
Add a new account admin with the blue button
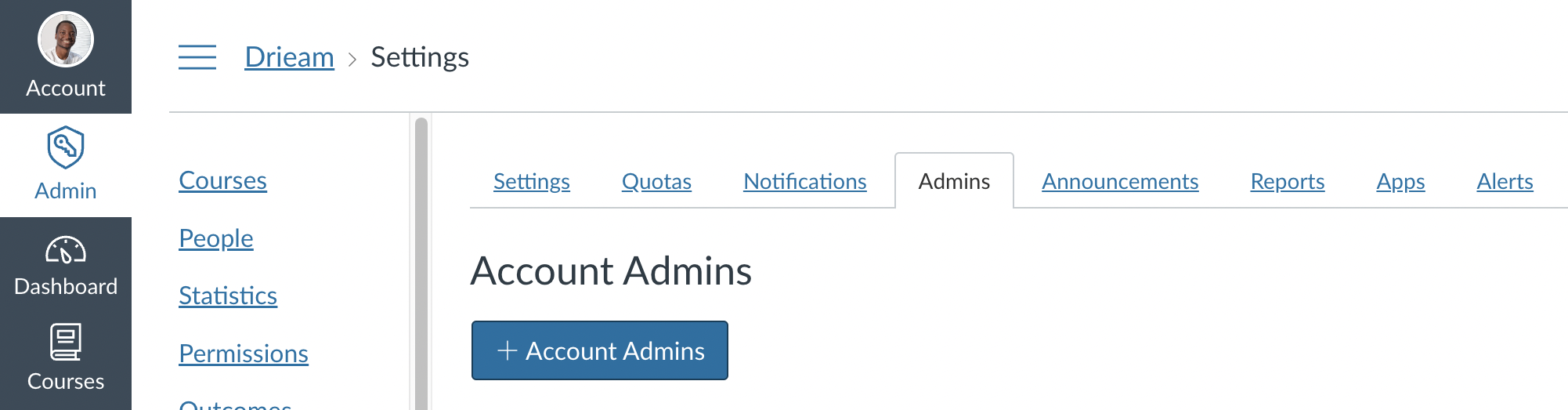click(600, 350)
